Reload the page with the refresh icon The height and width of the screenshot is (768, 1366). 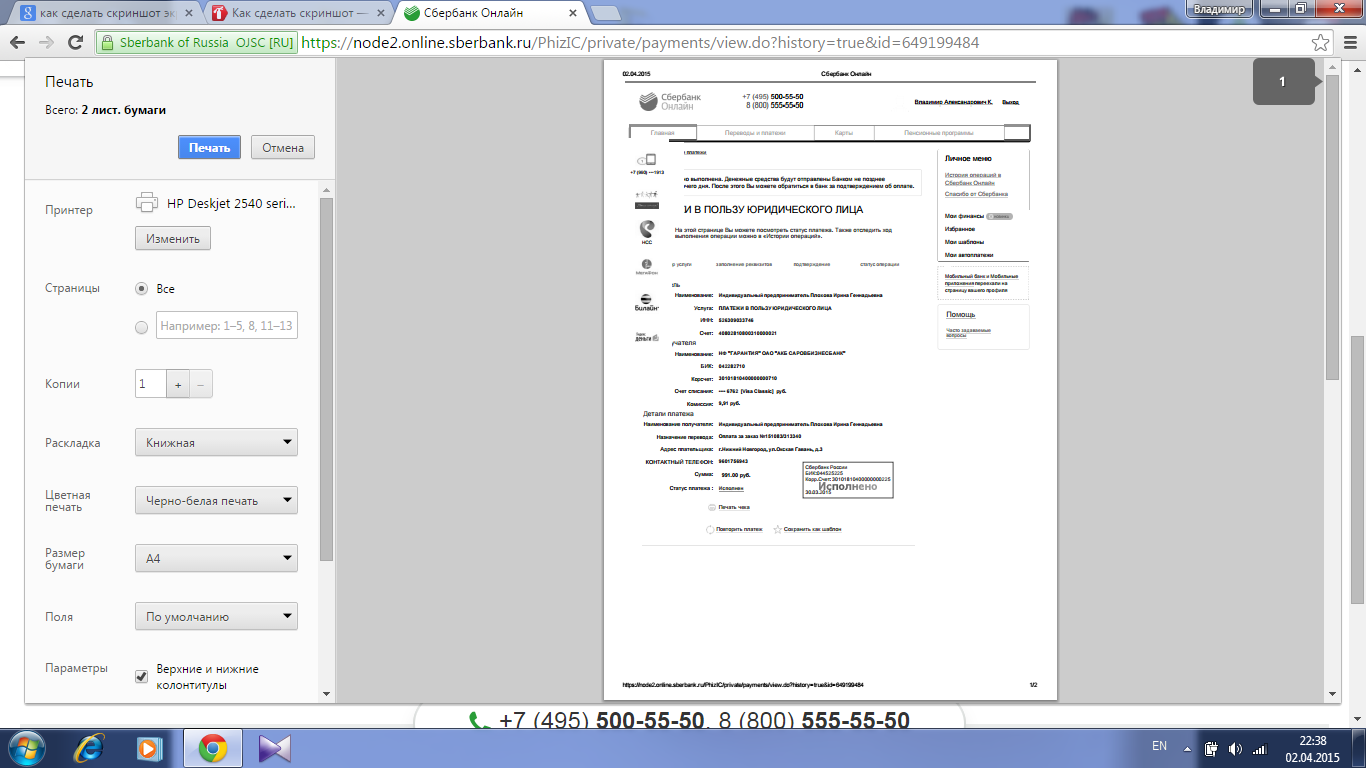pos(75,42)
